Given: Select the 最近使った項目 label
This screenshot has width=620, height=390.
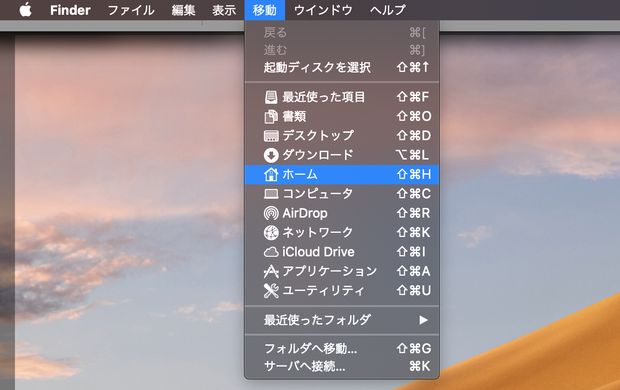Looking at the screenshot, I should pyautogui.click(x=323, y=97).
